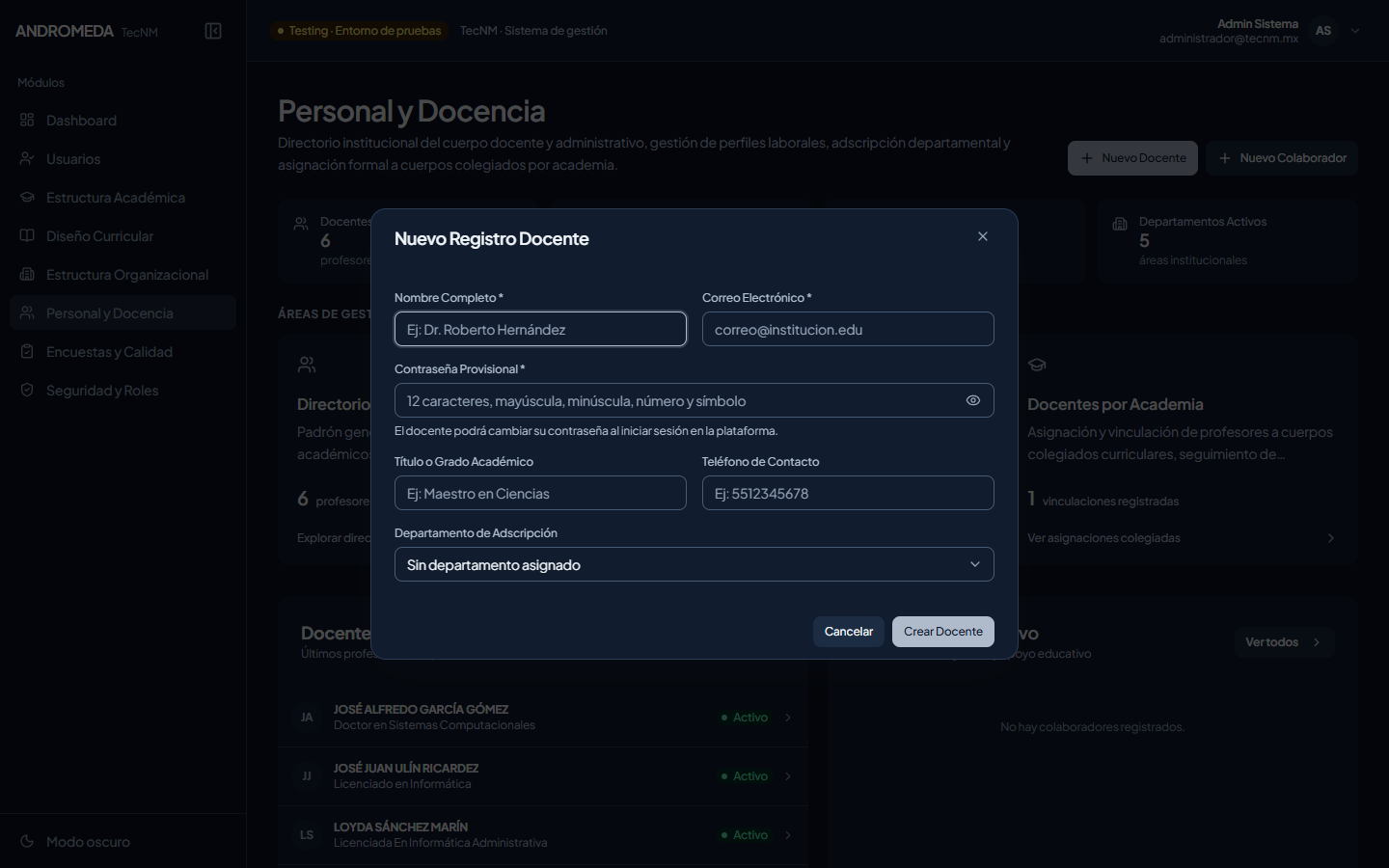Image resolution: width=1389 pixels, height=868 pixels.
Task: Click Activo status for Loyda Sánchez Marín
Action: pos(745,835)
